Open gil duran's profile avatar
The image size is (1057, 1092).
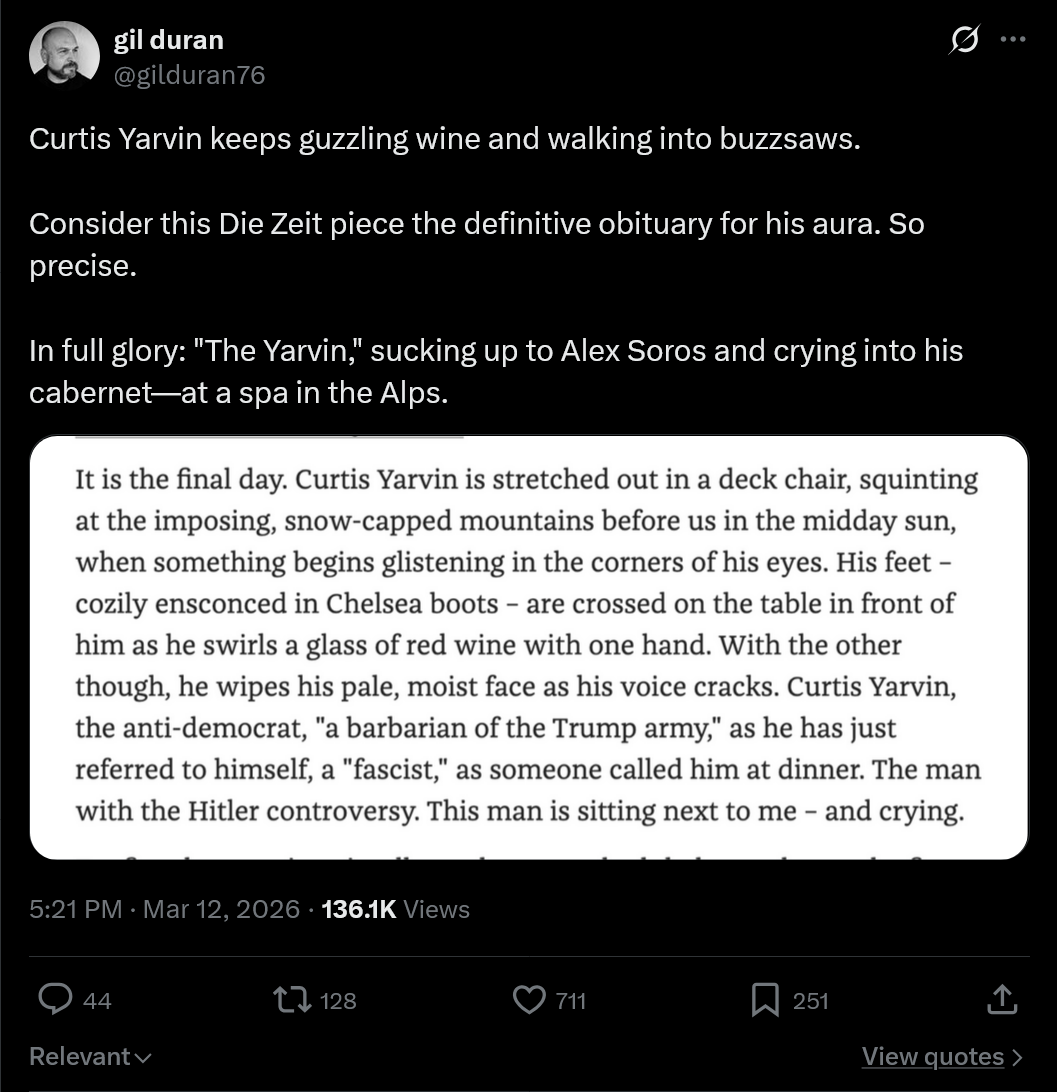pos(64,56)
